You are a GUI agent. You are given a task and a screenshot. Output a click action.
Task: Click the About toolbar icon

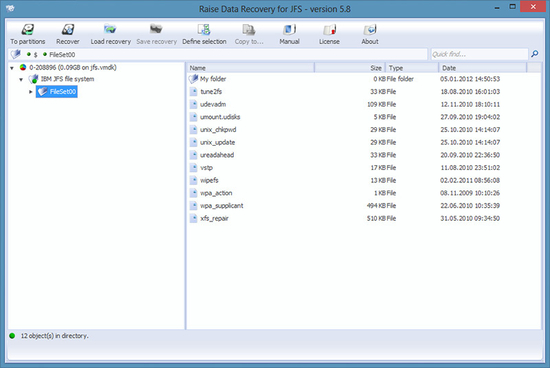pos(370,30)
